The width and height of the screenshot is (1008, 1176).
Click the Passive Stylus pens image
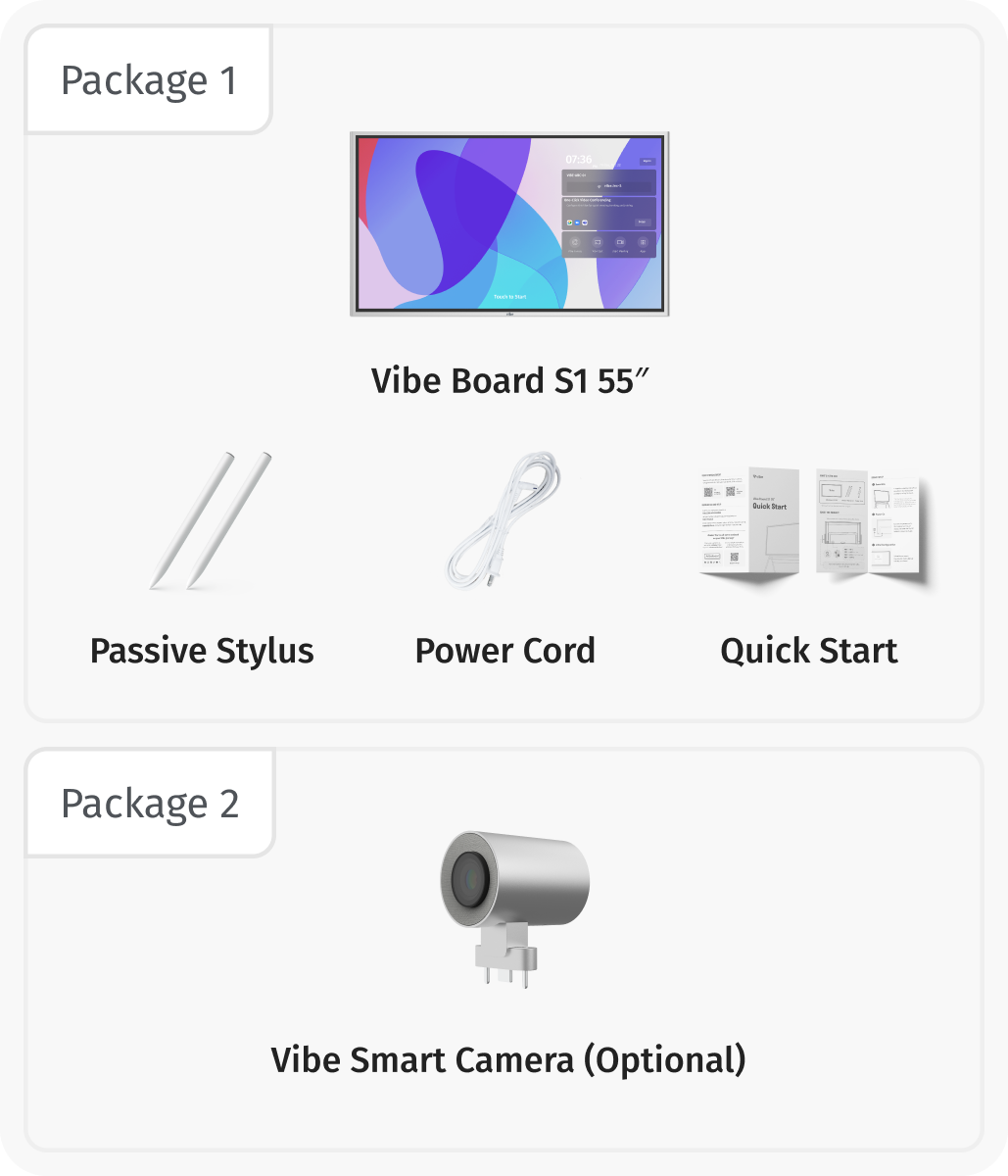click(210, 519)
